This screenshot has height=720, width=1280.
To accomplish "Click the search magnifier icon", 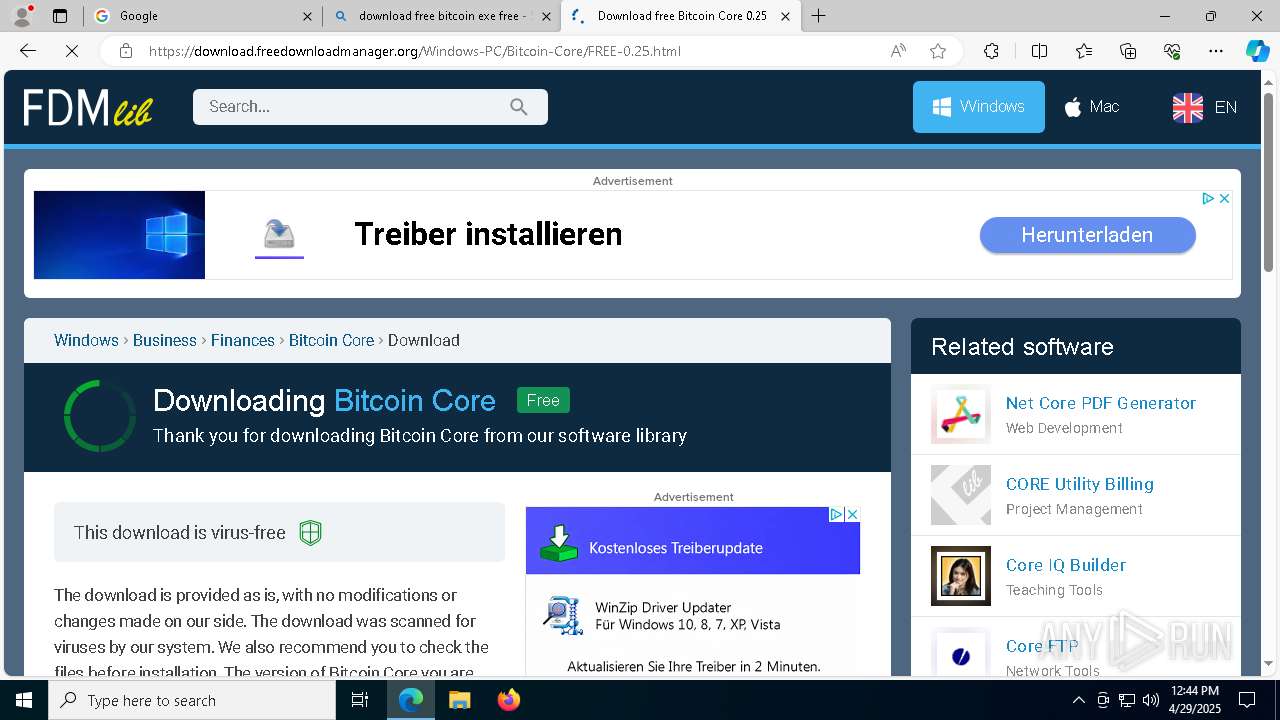I will pyautogui.click(x=518, y=107).
